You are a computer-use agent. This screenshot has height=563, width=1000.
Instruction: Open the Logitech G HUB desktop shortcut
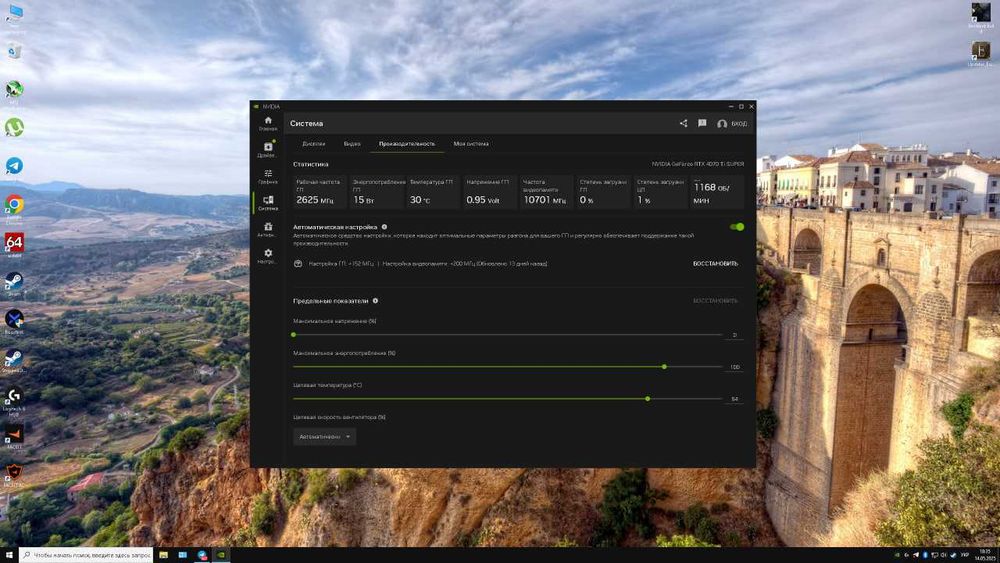[14, 397]
